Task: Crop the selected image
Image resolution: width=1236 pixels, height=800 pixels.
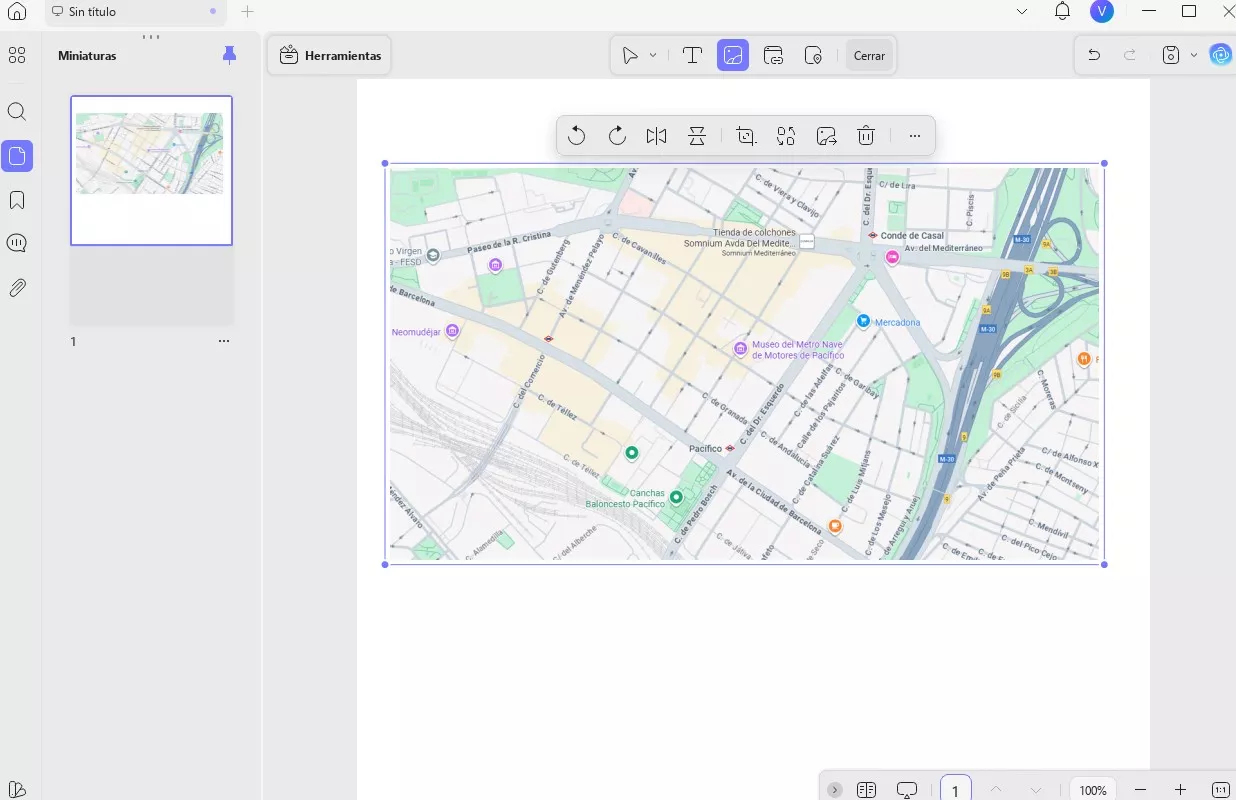Action: point(746,136)
